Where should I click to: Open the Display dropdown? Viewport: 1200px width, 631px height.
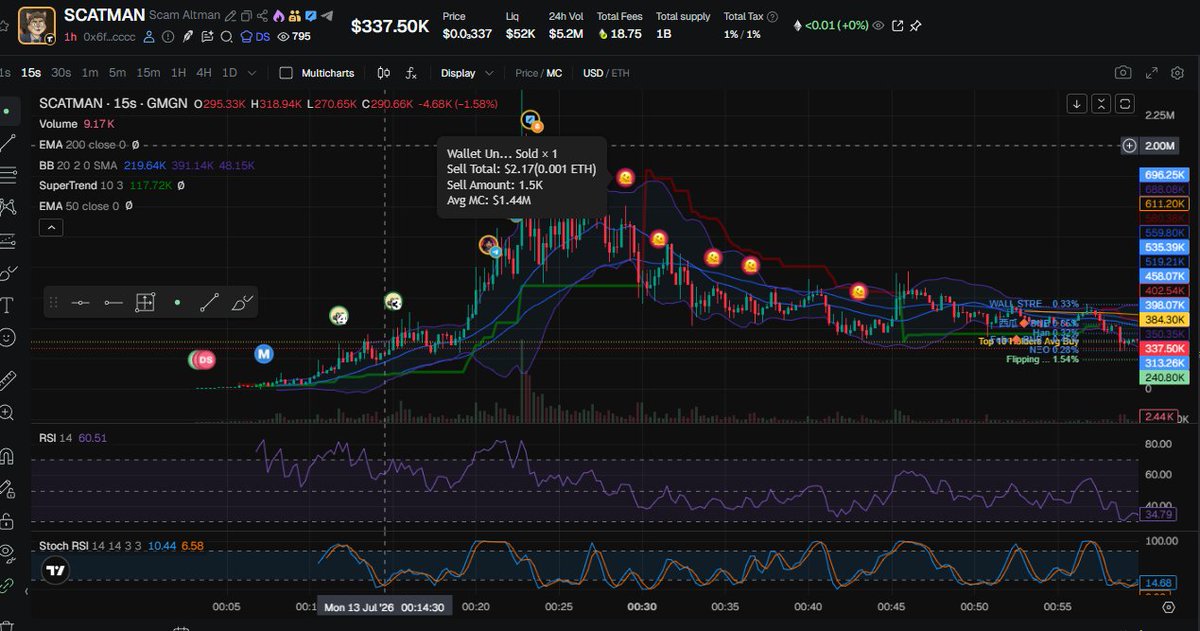(467, 73)
